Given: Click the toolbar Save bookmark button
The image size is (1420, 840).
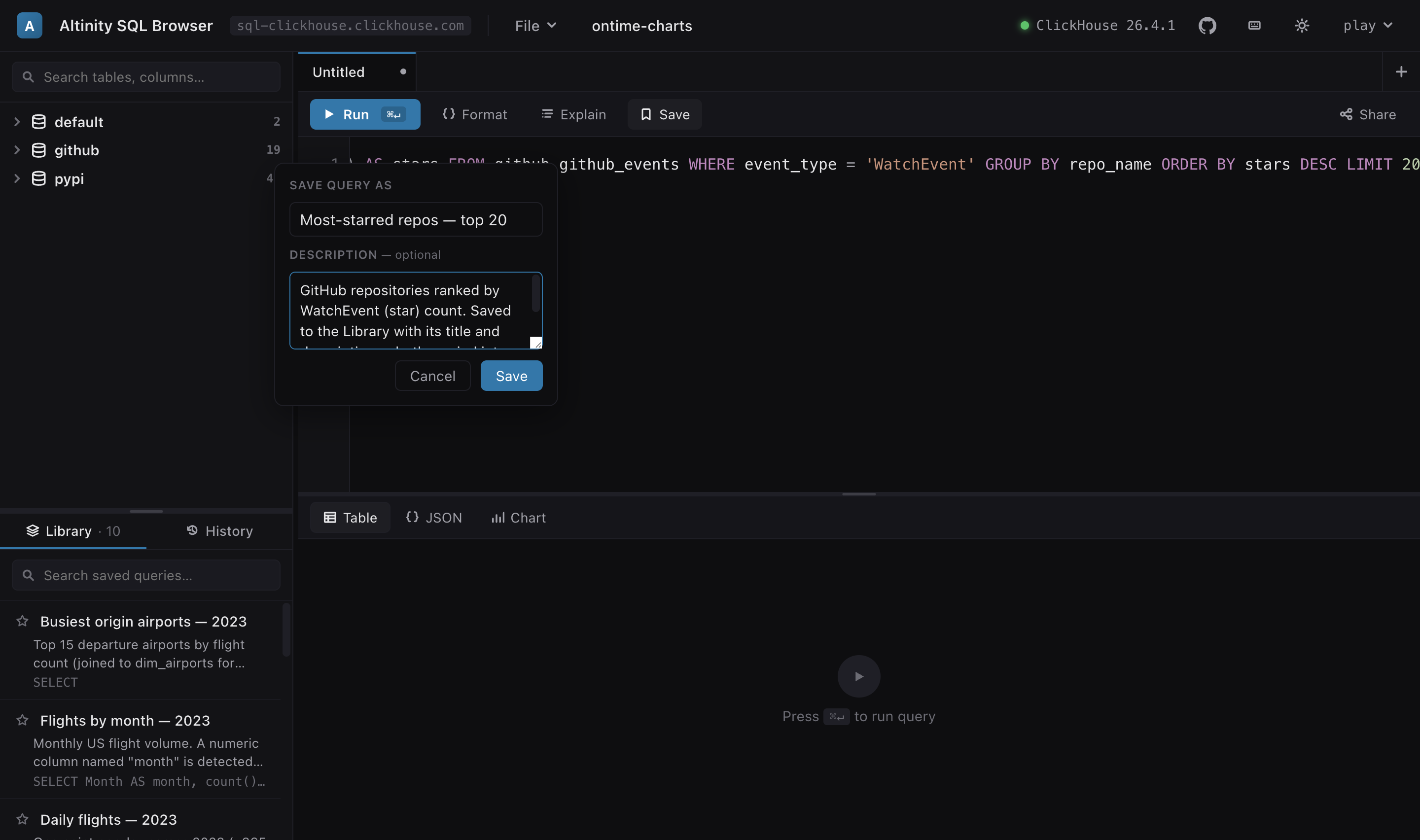Looking at the screenshot, I should click(665, 114).
